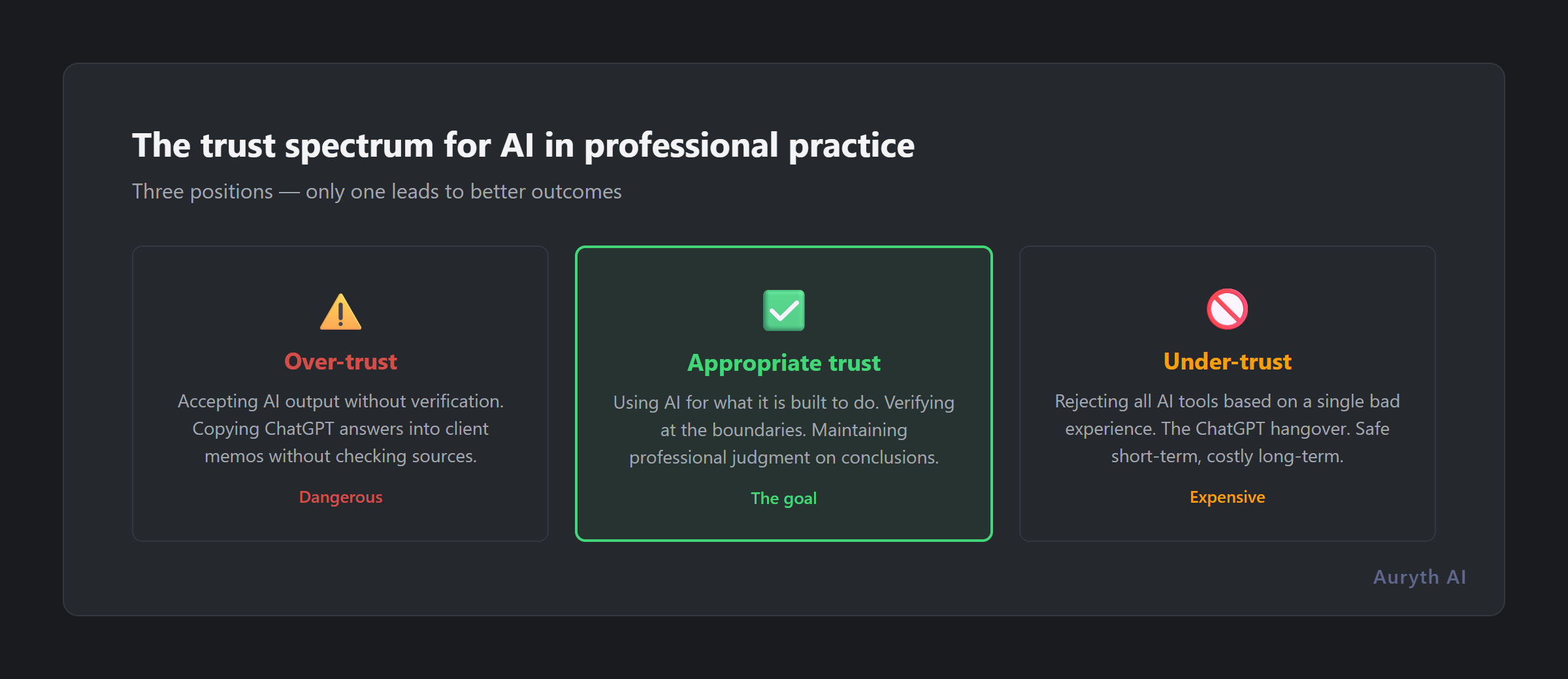Click 'professional judgment on conclusions' line
This screenshot has height=679, width=1568.
pyautogui.click(x=783, y=457)
